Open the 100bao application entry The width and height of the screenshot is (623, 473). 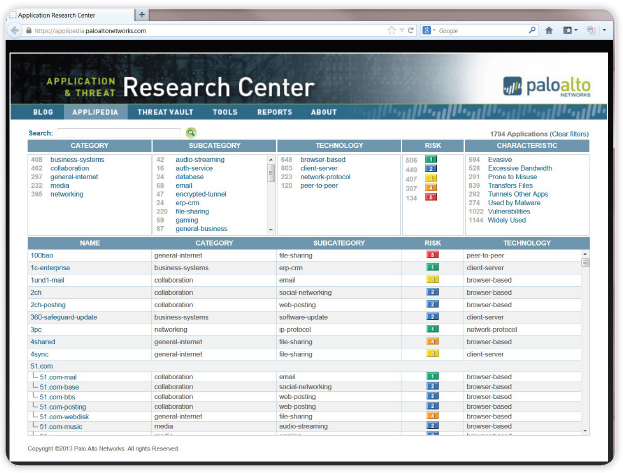click(x=42, y=255)
